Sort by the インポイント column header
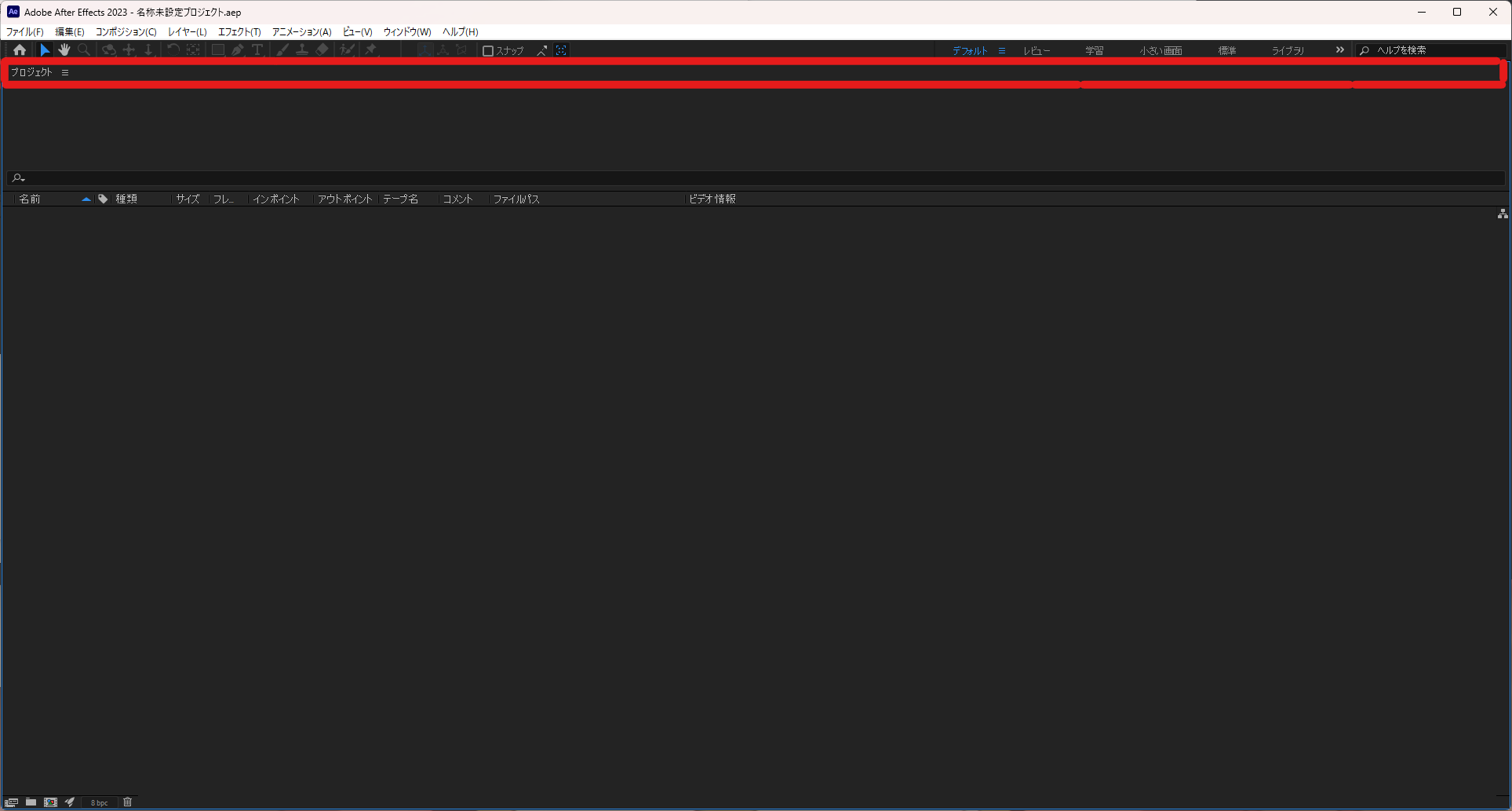Viewport: 1512px width, 811px height. [x=275, y=199]
